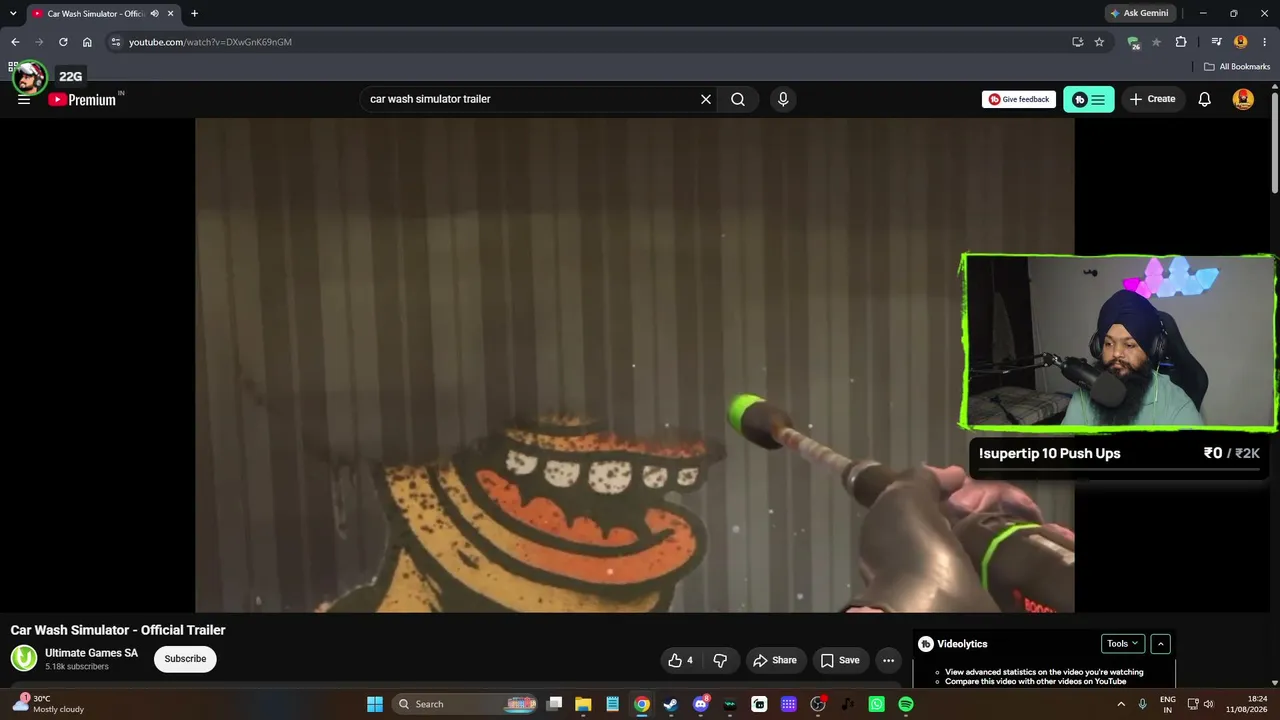Open the browser home button
The width and height of the screenshot is (1280, 720).
[87, 42]
